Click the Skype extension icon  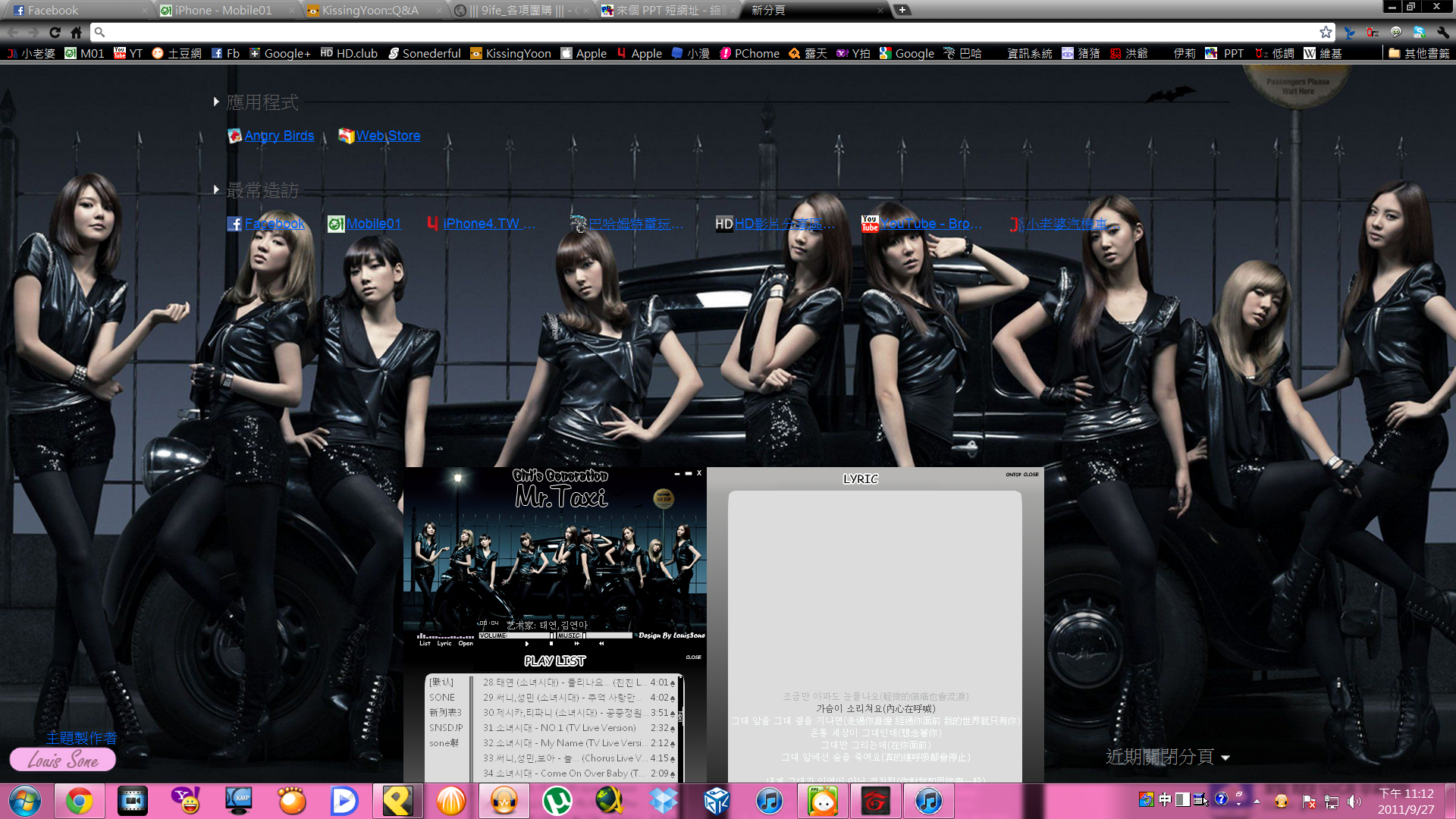1419,32
